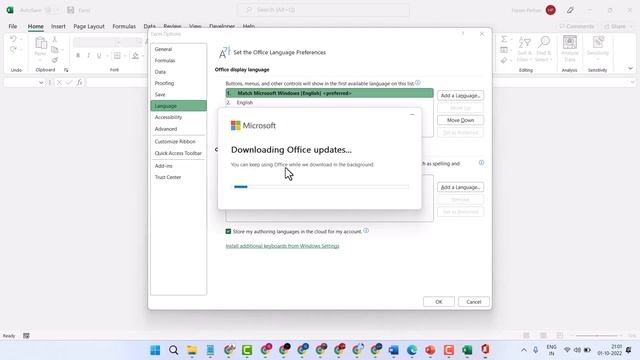Open the Undo history dropdown arrow

(21, 39)
